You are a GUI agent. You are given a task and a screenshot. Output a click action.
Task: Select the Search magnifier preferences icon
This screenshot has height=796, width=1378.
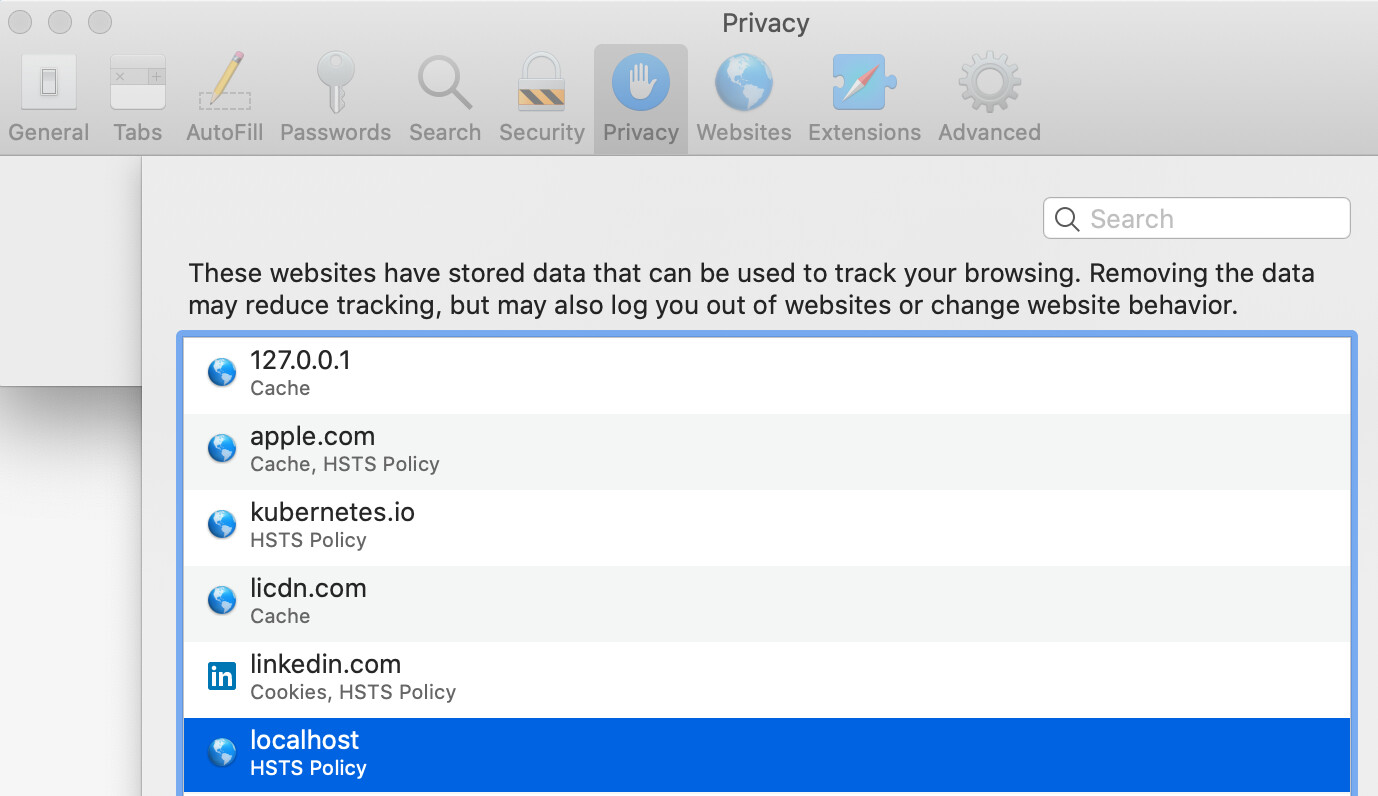[x=444, y=98]
